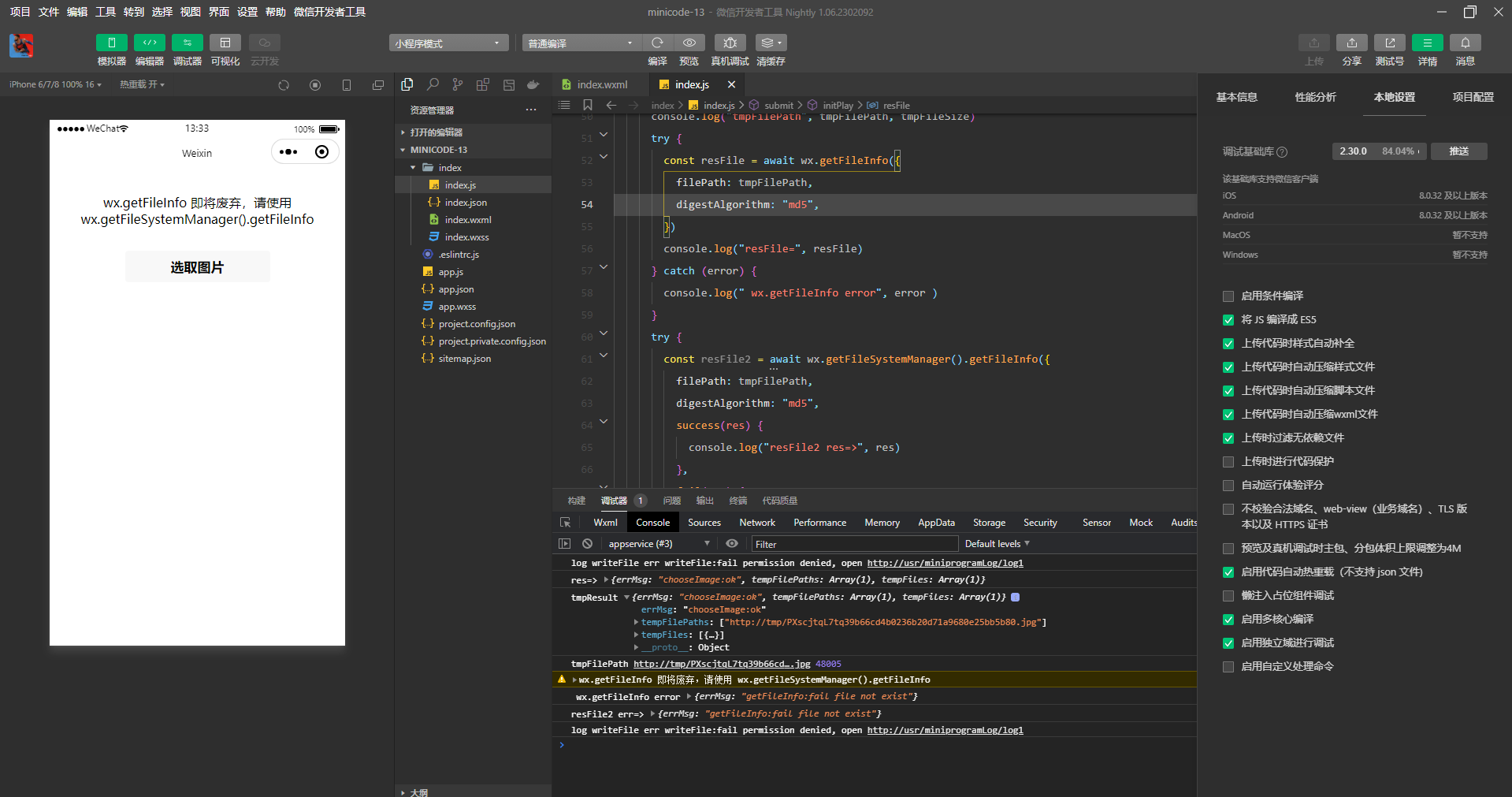Enable the 启用条件编译 checkbox
Screen dimensions: 1512x797
[1228, 296]
